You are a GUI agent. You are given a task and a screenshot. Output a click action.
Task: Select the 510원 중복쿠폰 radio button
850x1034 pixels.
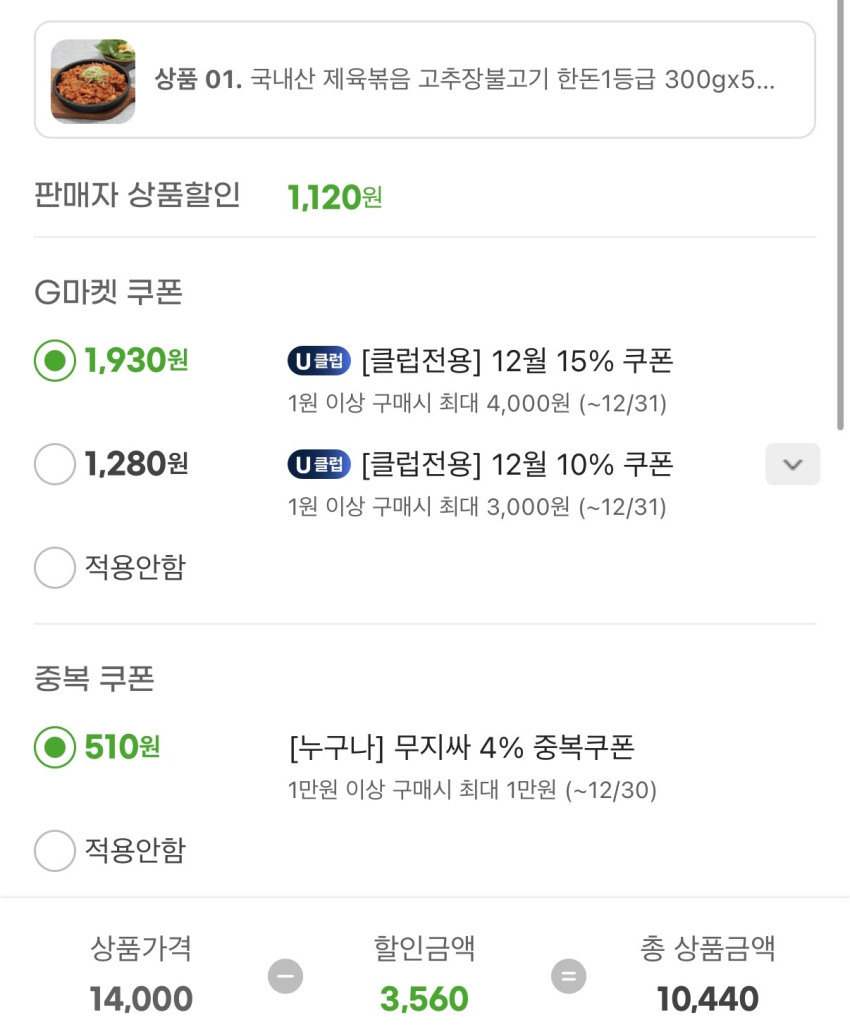(55, 747)
